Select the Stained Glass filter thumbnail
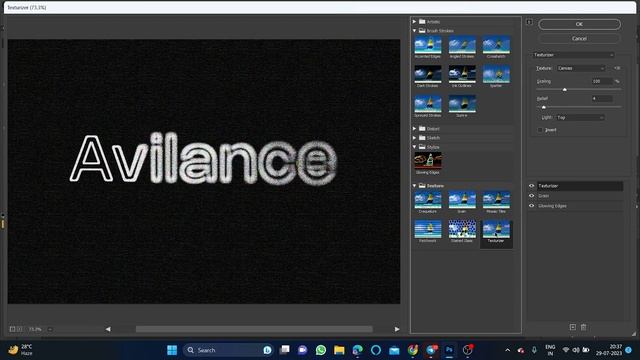The image size is (640, 360). [x=462, y=229]
